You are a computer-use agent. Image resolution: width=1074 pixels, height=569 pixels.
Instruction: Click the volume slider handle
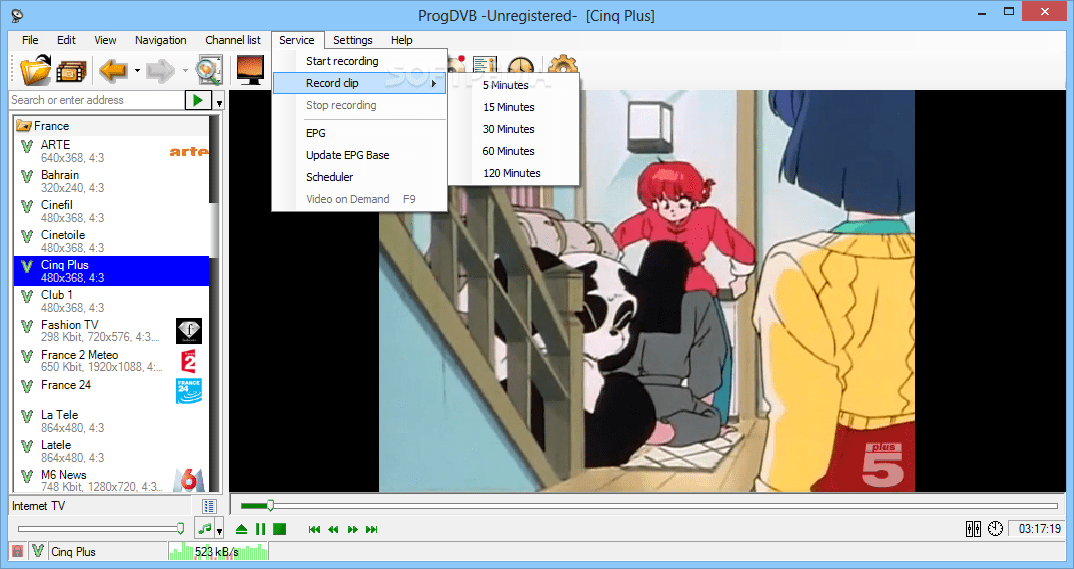180,528
